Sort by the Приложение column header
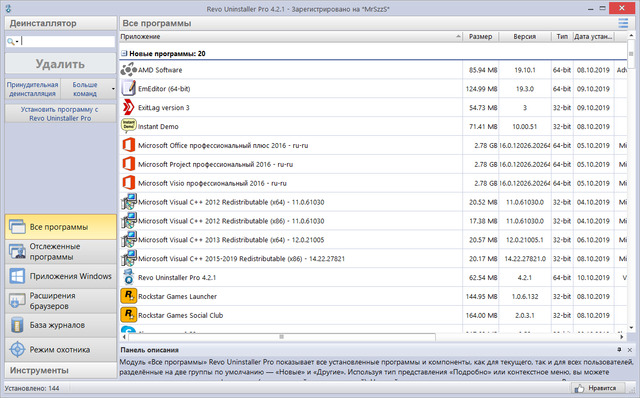 291,37
